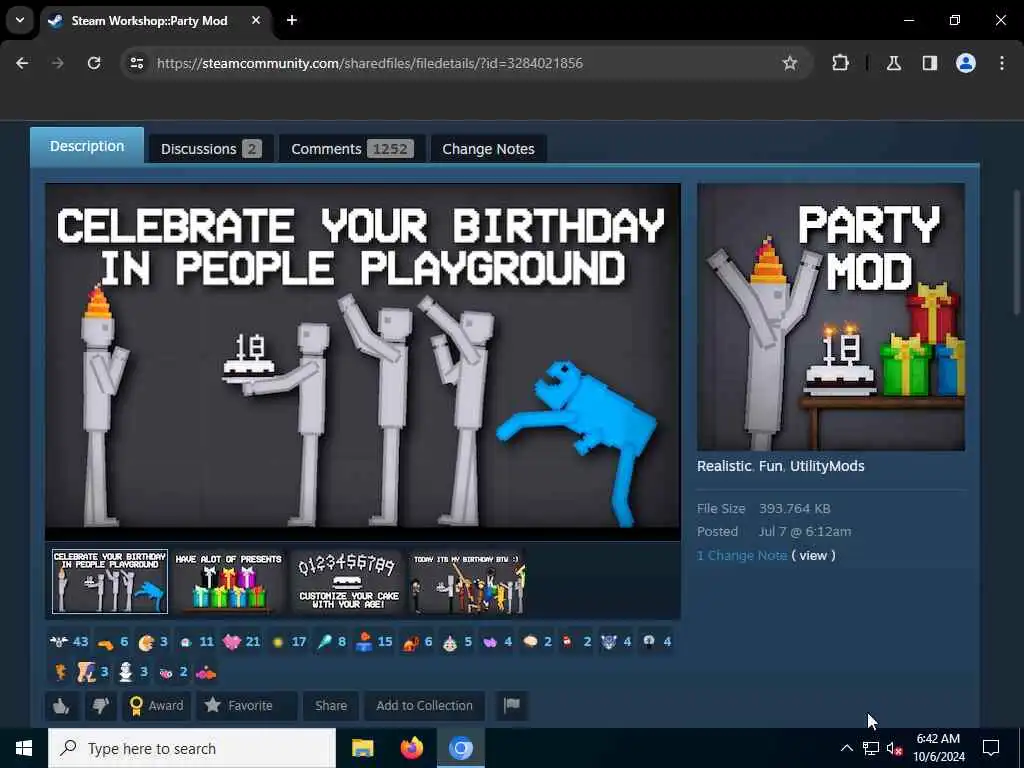Open File Explorer from the taskbar
Screen dimensions: 1024x768
[362, 748]
